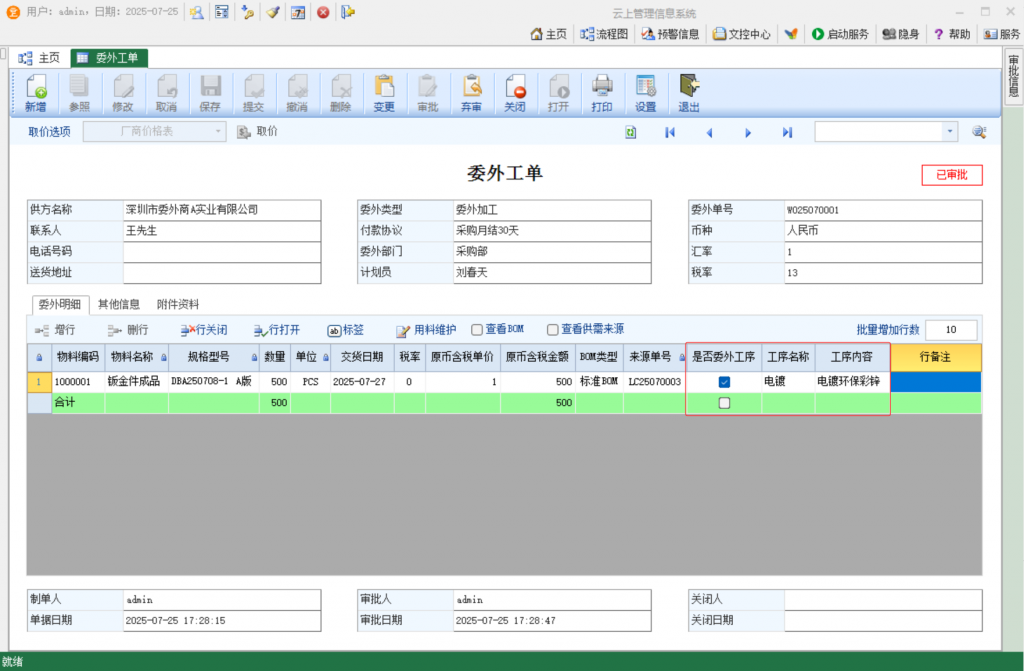Click the 变更 change clipboard icon
The image size is (1024, 671).
coord(384,93)
